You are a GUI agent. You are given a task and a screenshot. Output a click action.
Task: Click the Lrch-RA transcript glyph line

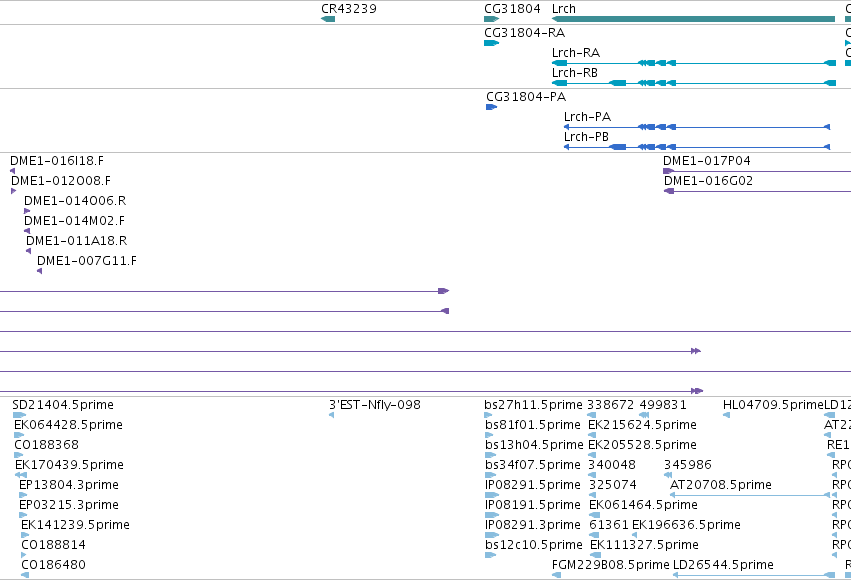694,63
